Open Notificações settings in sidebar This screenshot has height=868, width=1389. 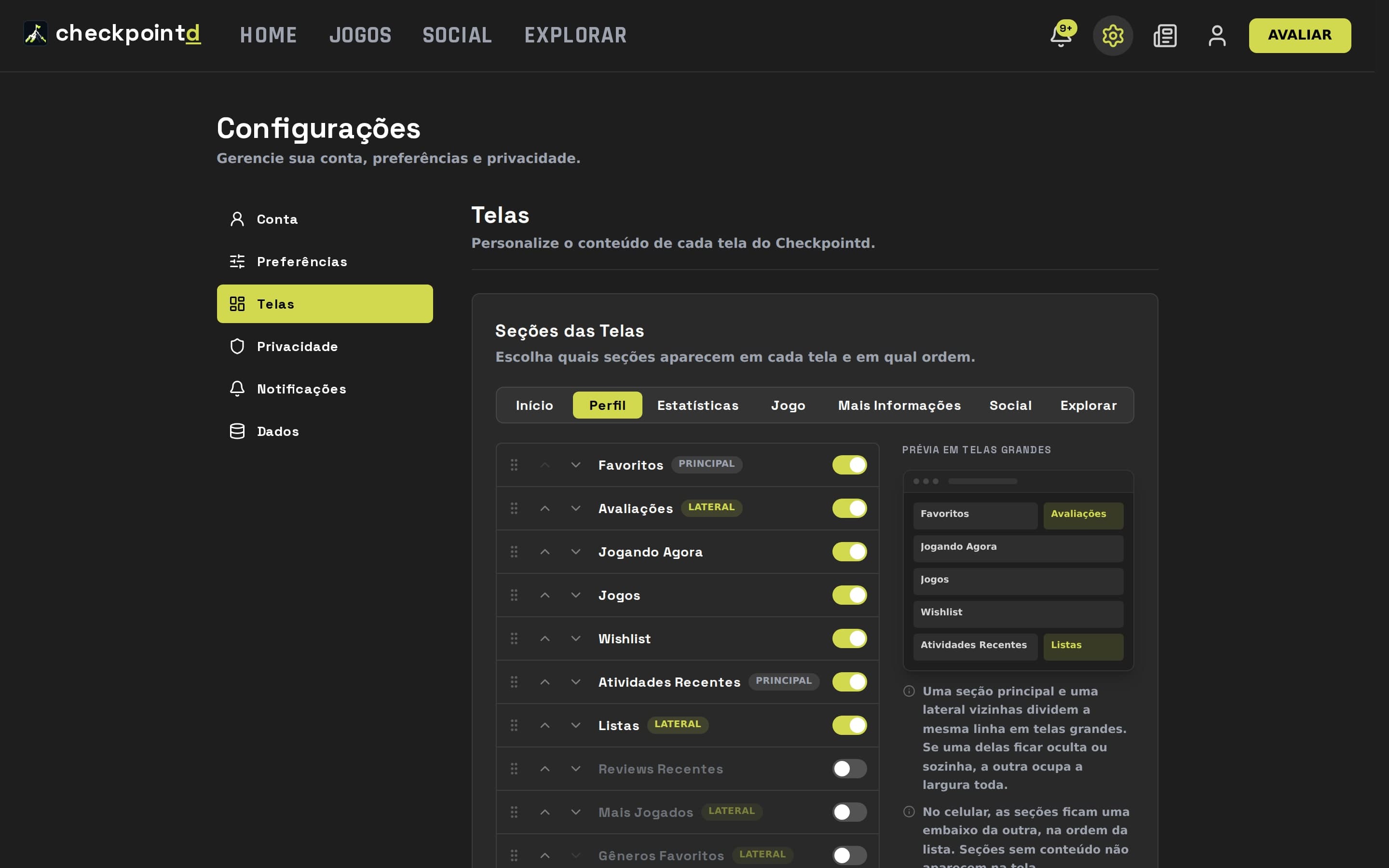click(x=325, y=389)
